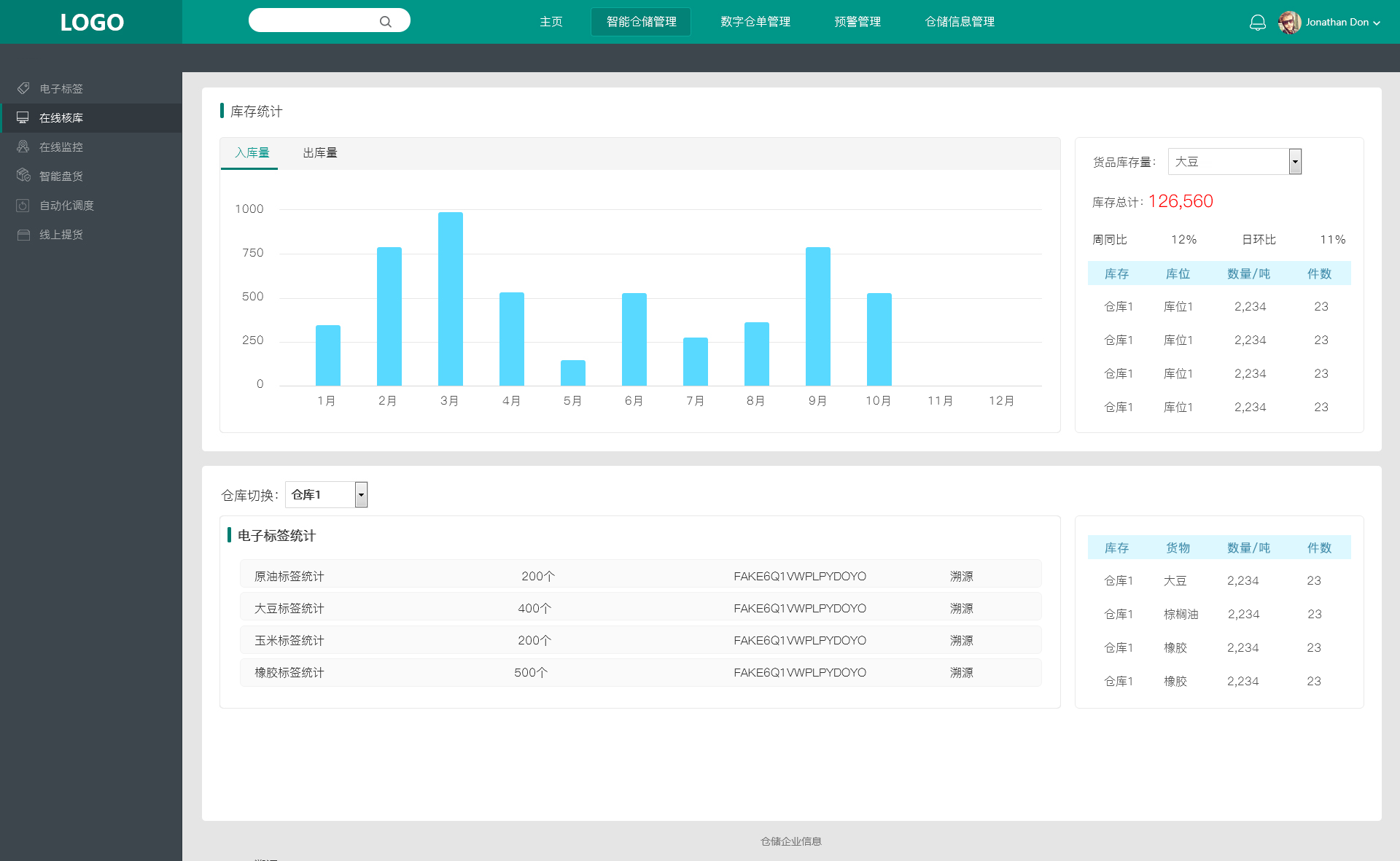Click the 在线监控 sidebar icon

click(x=23, y=147)
